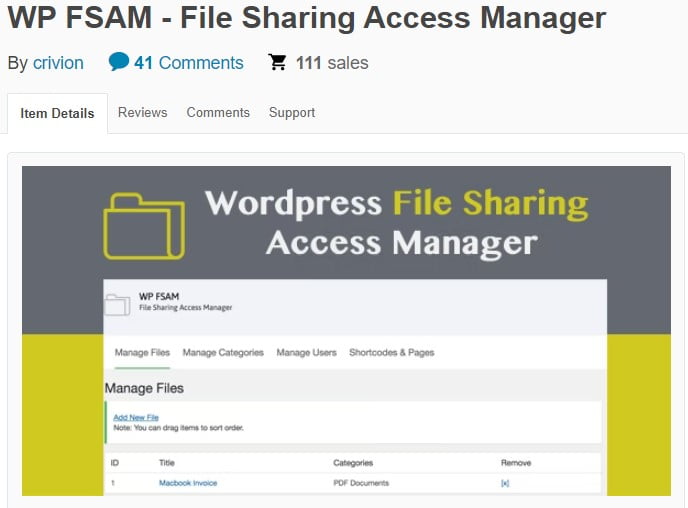Click the drag items sort order note
Screen dimensions: 688x508
pyautogui.click(x=179, y=428)
